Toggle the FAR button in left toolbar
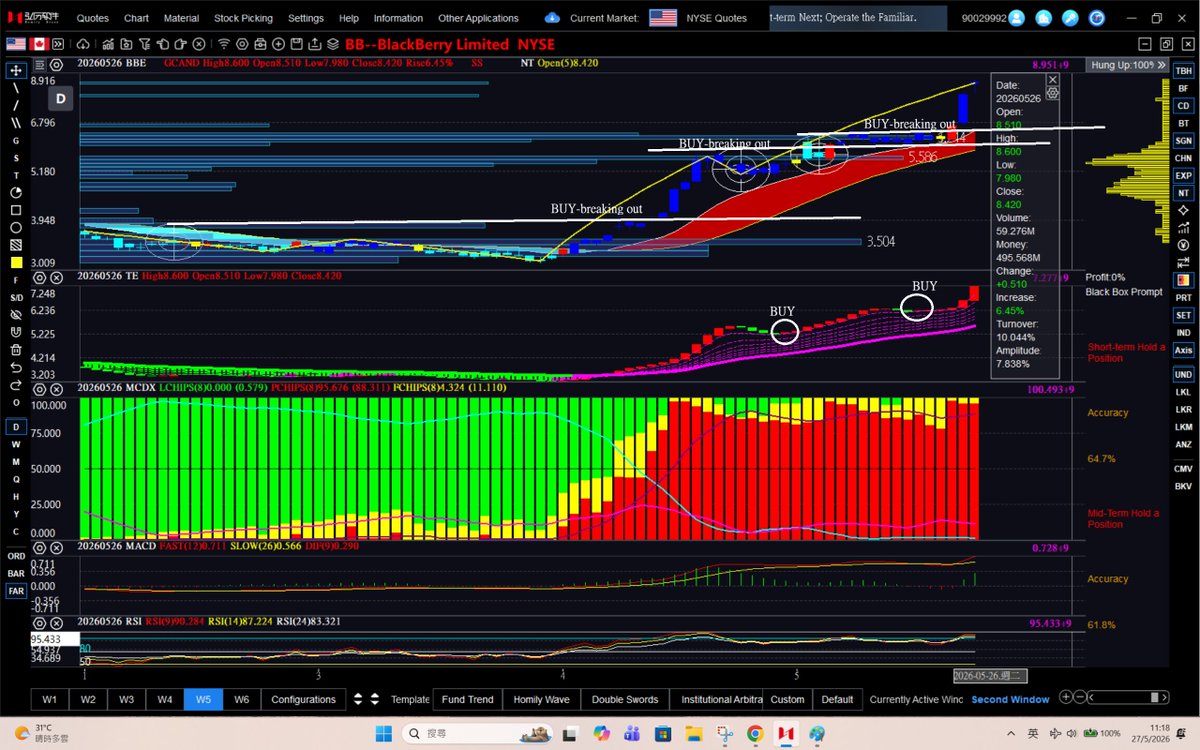Screen dimensions: 1200x750 [x=16, y=591]
